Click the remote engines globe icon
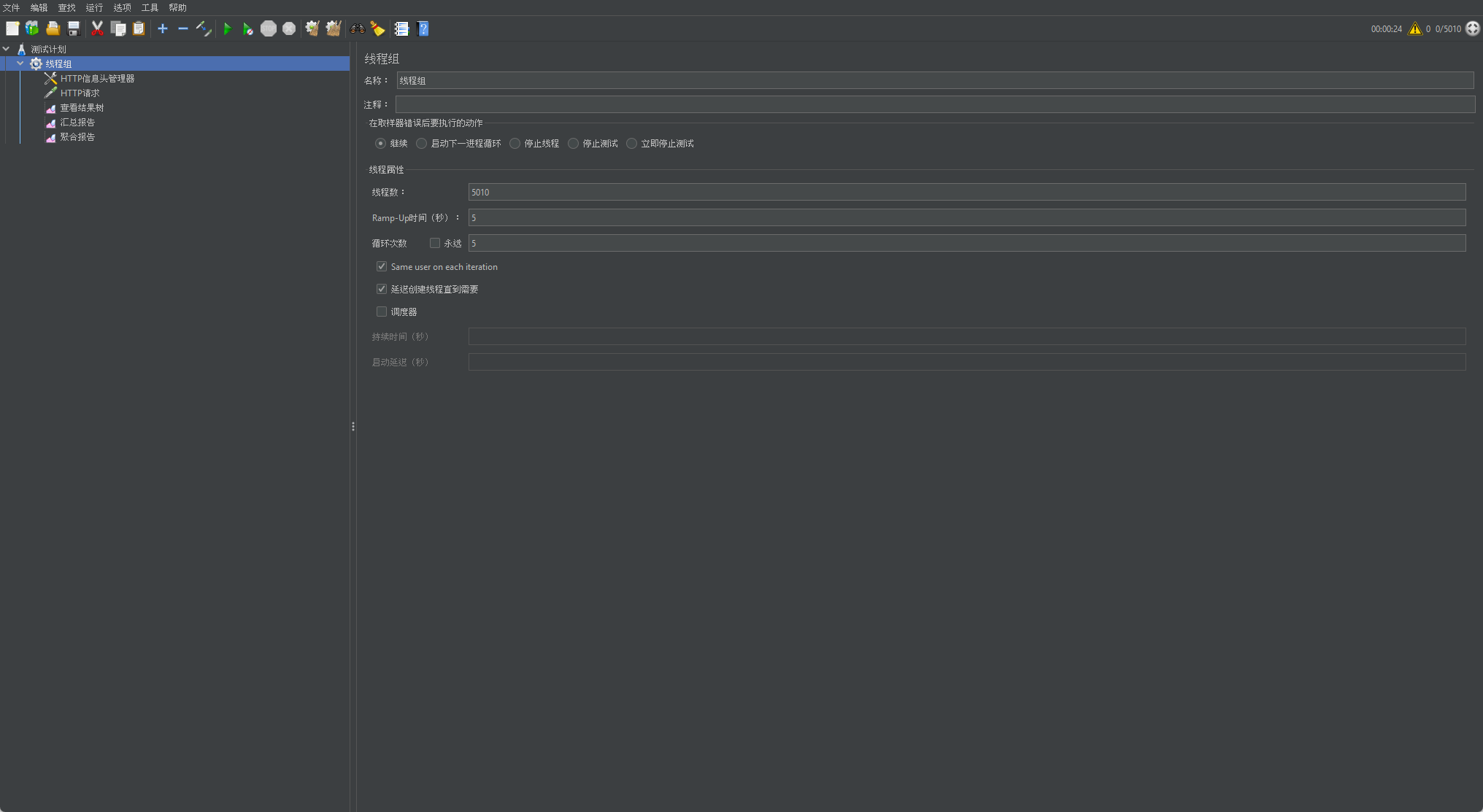The height and width of the screenshot is (812, 1483). click(1473, 28)
